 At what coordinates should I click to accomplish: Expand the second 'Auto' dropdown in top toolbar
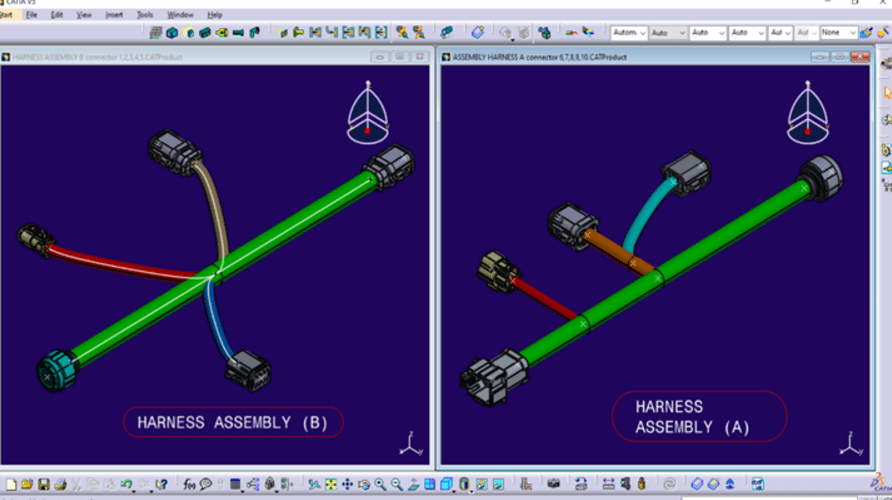coord(707,33)
